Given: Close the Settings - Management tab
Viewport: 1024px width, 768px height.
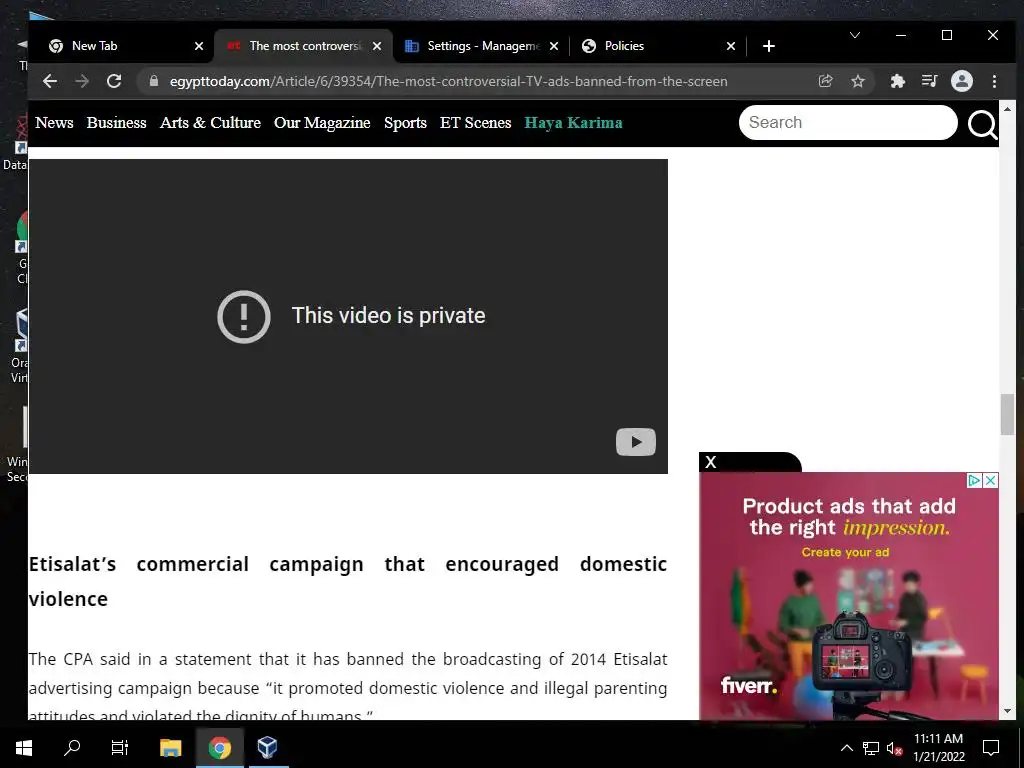Looking at the screenshot, I should (x=554, y=46).
